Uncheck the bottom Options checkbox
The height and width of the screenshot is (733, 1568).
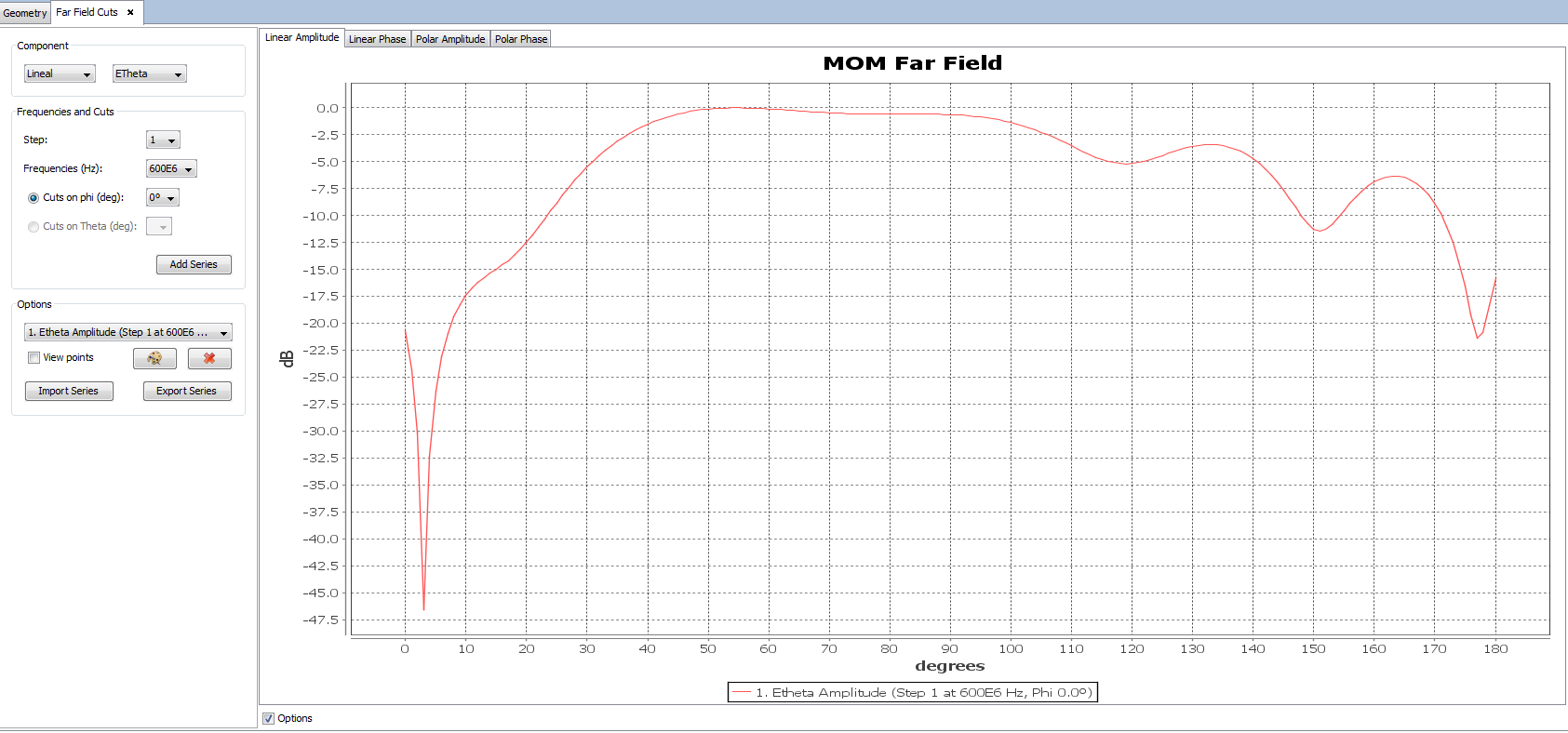[269, 718]
